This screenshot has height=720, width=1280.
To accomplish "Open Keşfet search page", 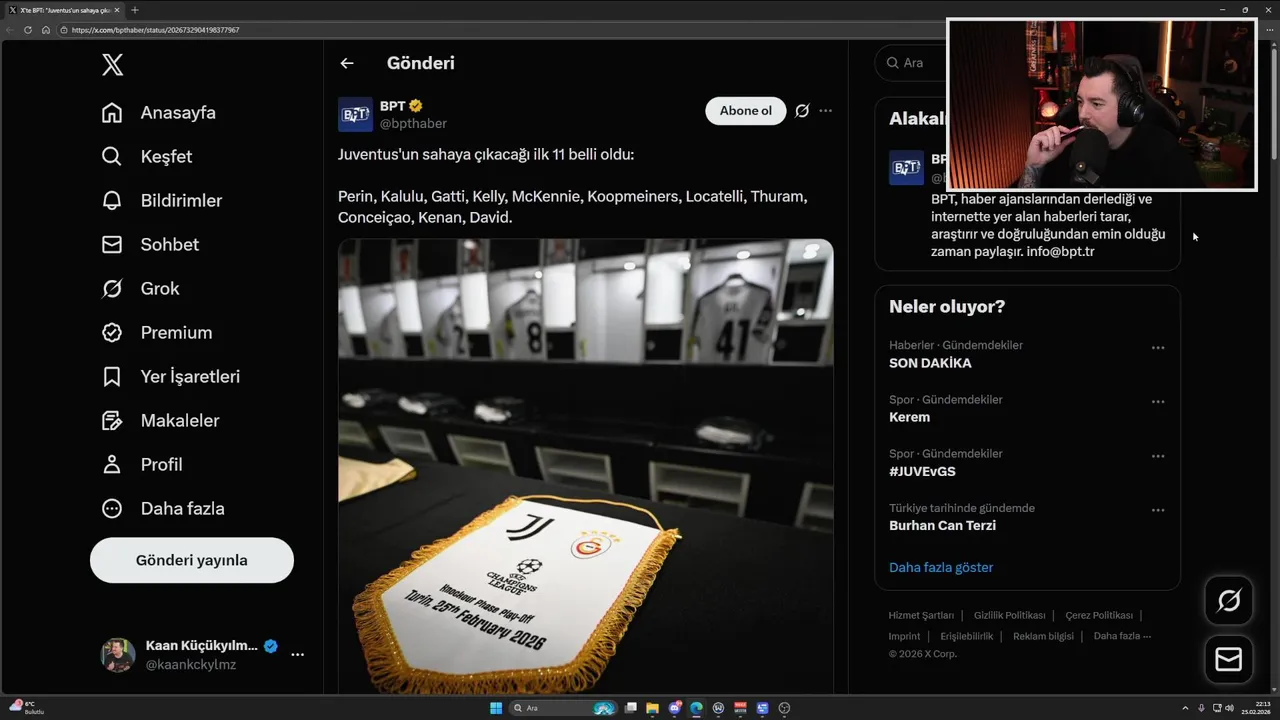I will tap(147, 157).
